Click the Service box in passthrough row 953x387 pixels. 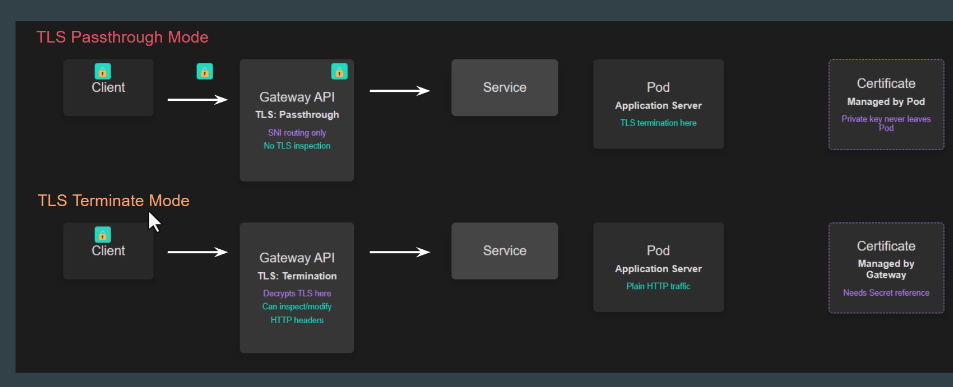click(504, 87)
